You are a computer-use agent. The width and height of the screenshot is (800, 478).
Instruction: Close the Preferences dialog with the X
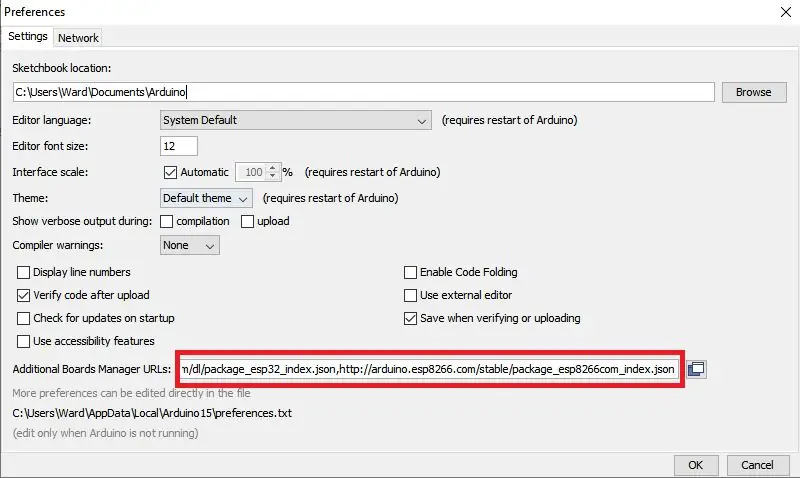pos(786,12)
